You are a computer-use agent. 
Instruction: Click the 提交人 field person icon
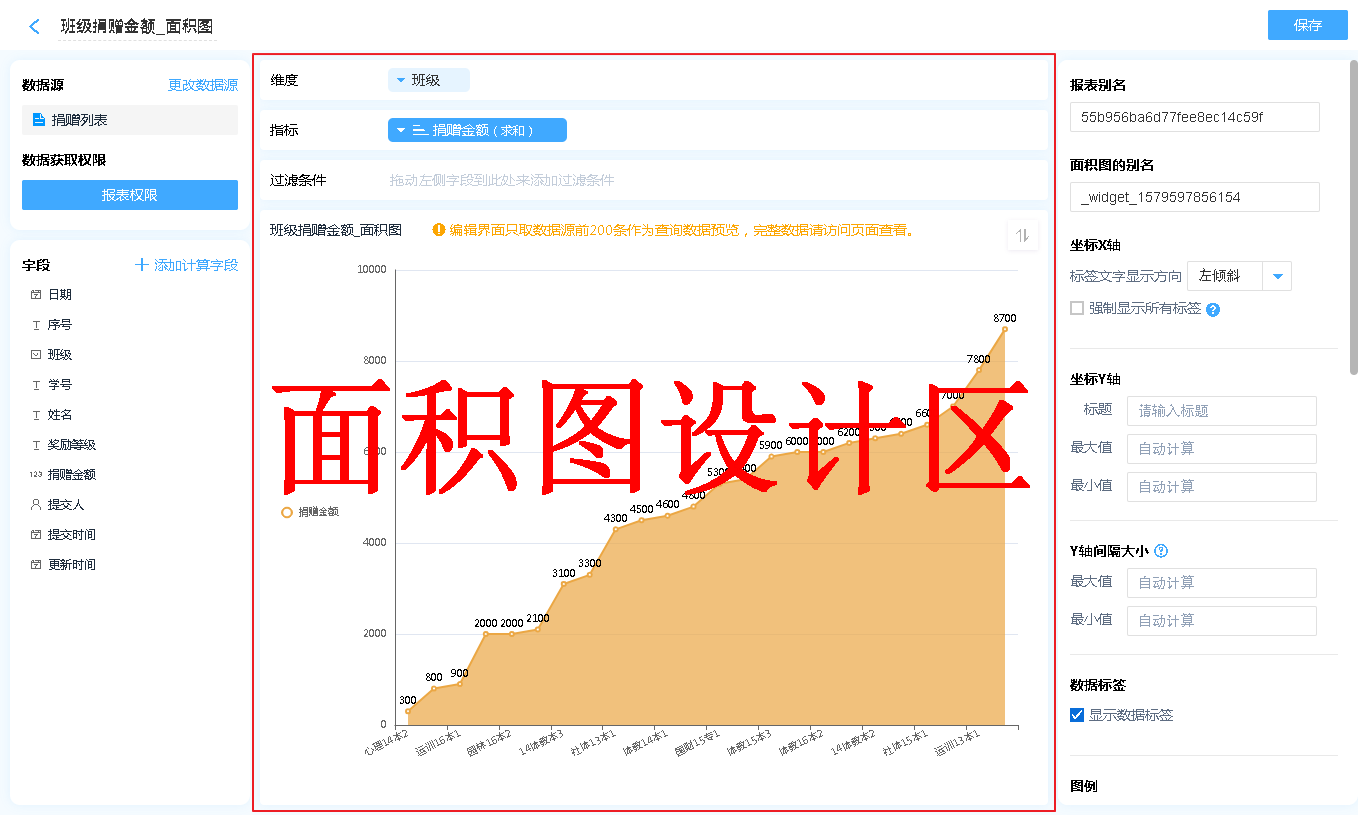point(36,505)
